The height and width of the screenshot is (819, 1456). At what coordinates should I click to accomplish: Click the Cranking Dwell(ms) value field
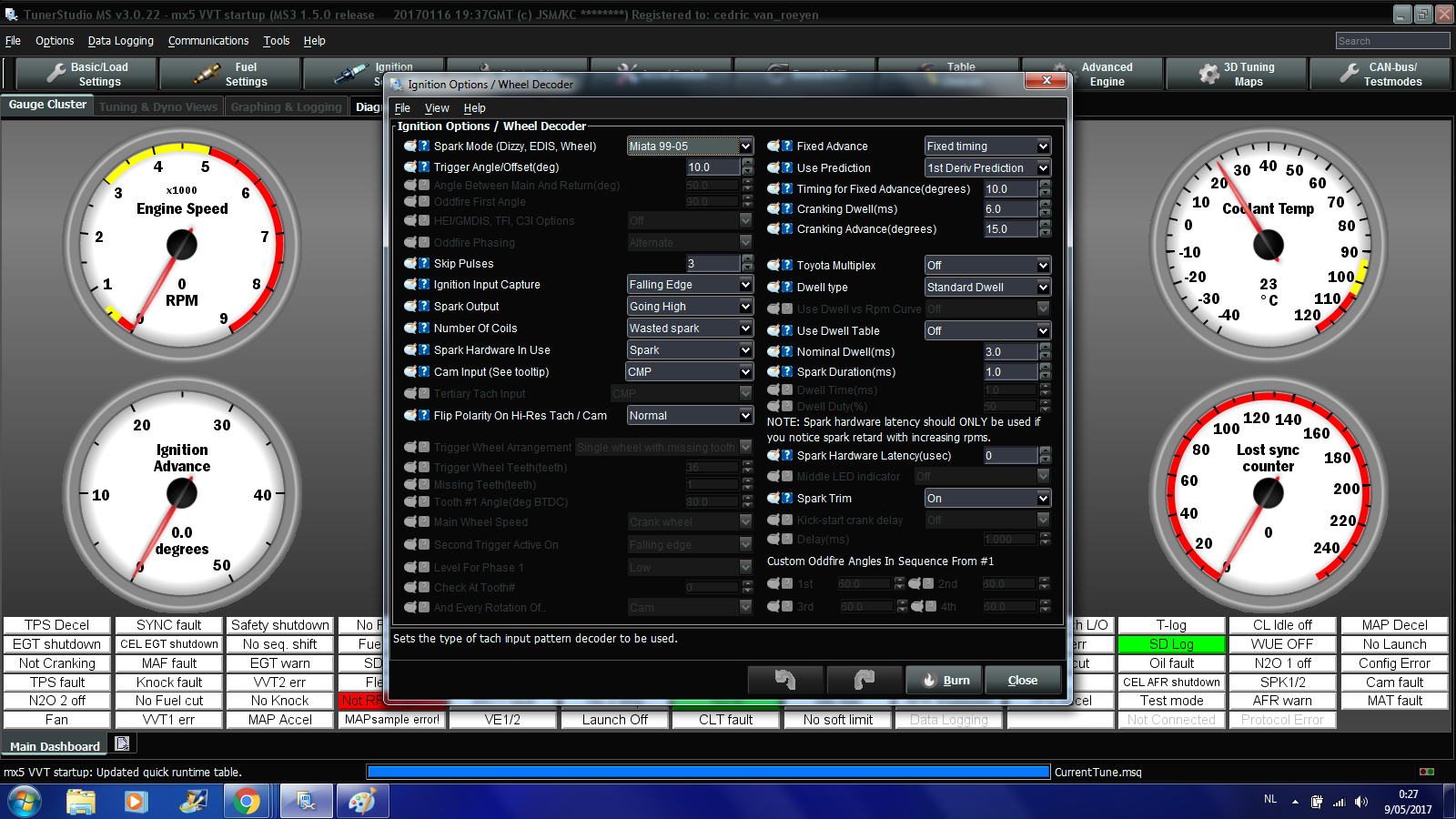[1010, 208]
